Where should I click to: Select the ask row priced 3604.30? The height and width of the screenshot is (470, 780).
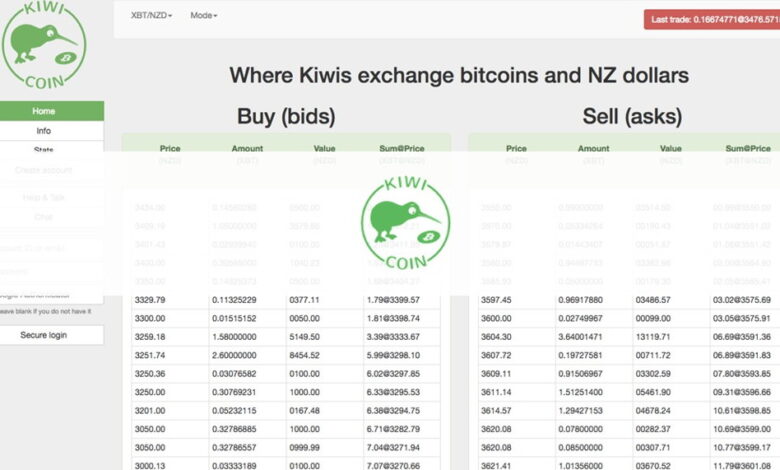[629, 337]
